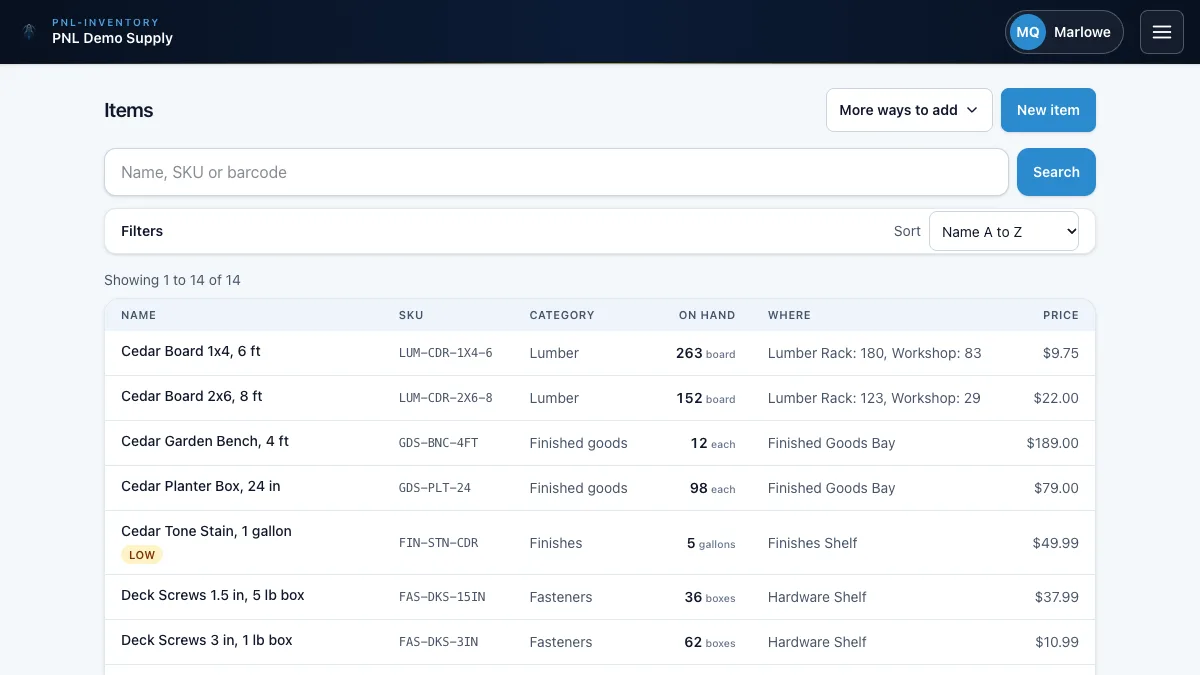Click the MQ avatar badge
Image resolution: width=1200 pixels, height=675 pixels.
click(x=1028, y=32)
